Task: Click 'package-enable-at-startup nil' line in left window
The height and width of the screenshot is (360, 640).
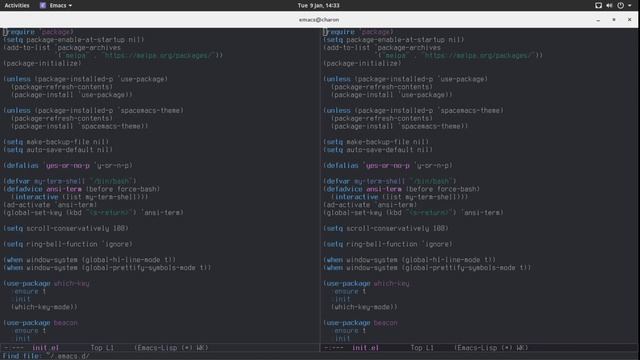Action: click(x=74, y=40)
